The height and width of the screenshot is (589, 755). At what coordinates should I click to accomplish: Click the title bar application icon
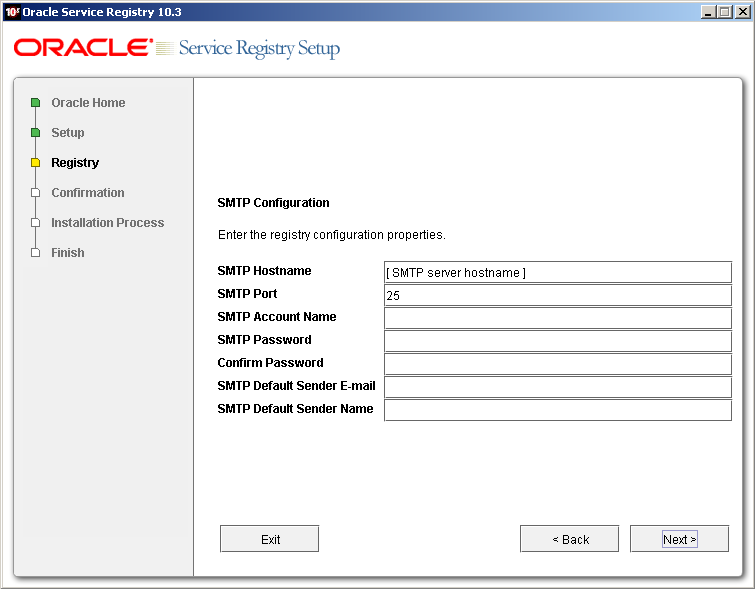(12, 12)
